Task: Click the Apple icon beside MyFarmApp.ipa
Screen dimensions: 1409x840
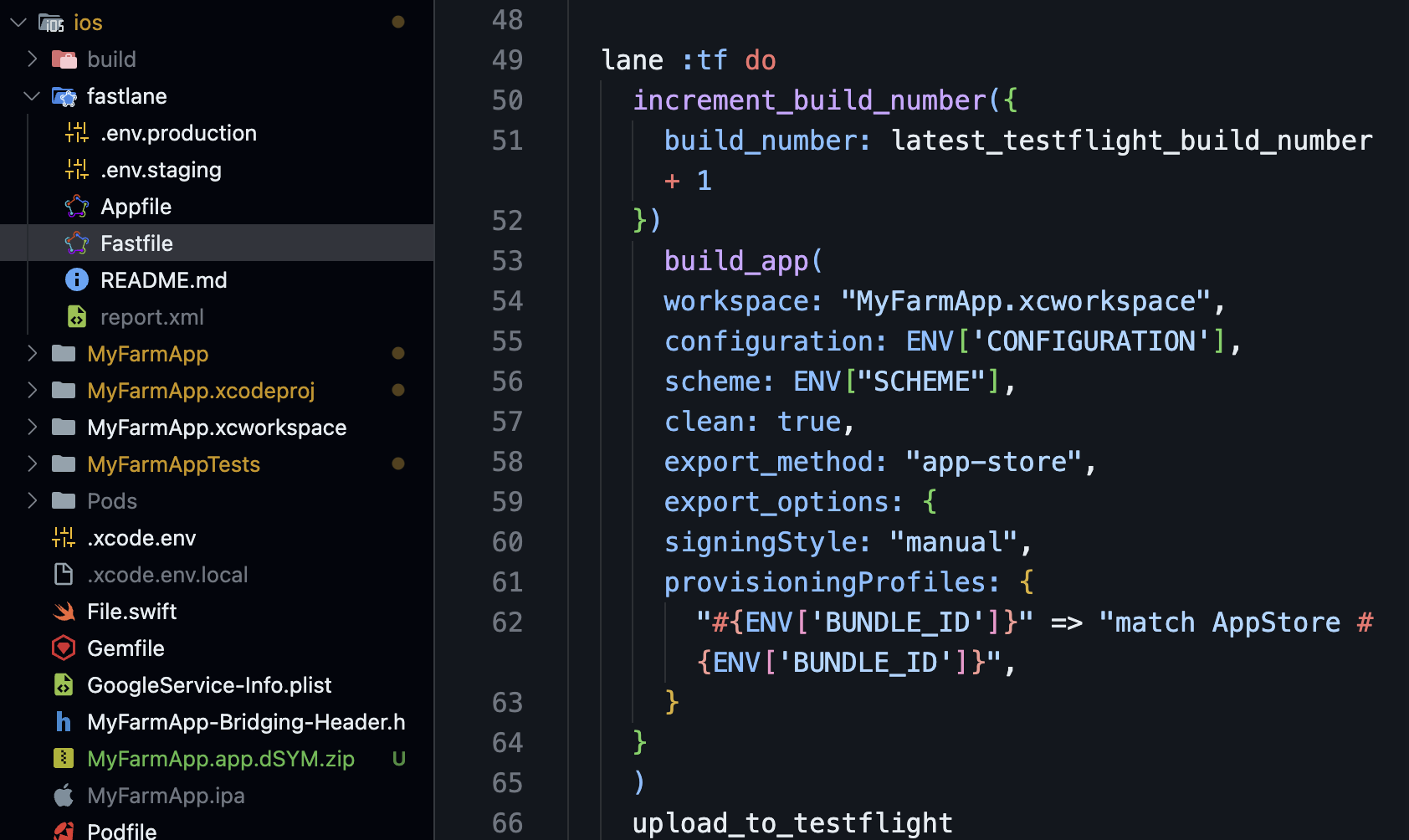Action: 64,796
